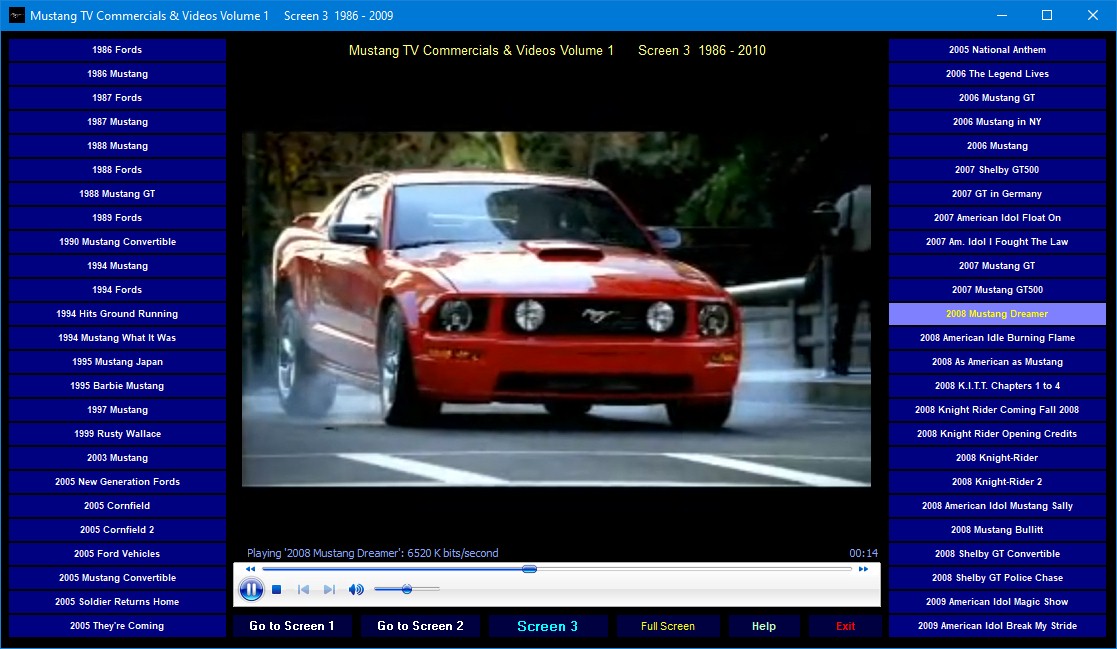
Task: Play 2008 Shelby GT Police Chase
Action: click(x=997, y=578)
